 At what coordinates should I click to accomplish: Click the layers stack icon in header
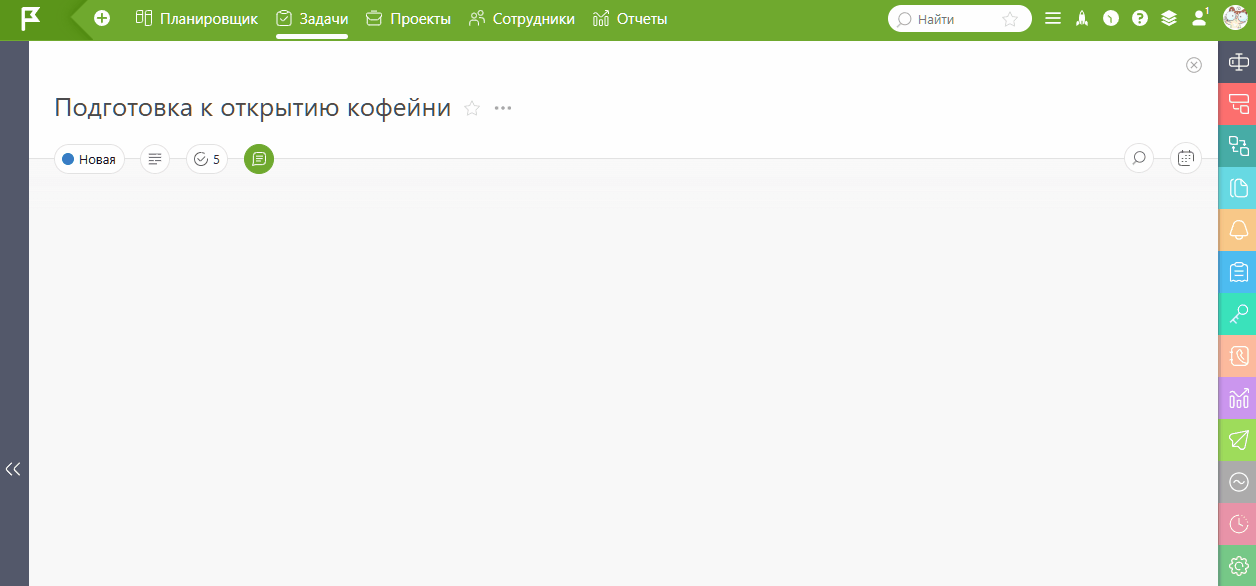coord(1169,19)
